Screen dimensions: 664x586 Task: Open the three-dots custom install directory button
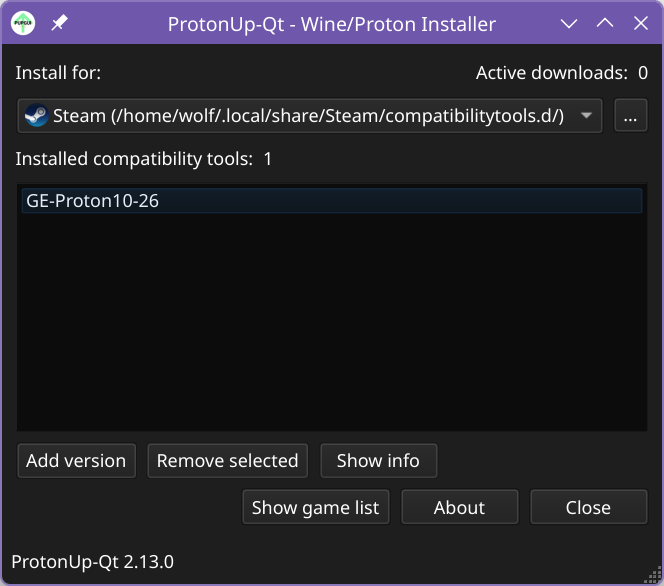coord(630,116)
